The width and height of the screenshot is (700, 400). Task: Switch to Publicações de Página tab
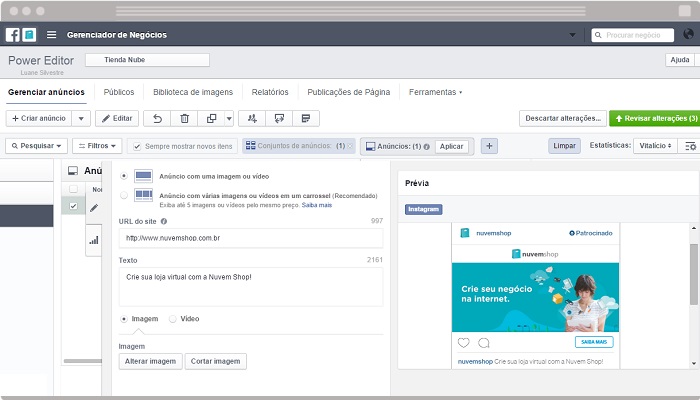(x=349, y=92)
